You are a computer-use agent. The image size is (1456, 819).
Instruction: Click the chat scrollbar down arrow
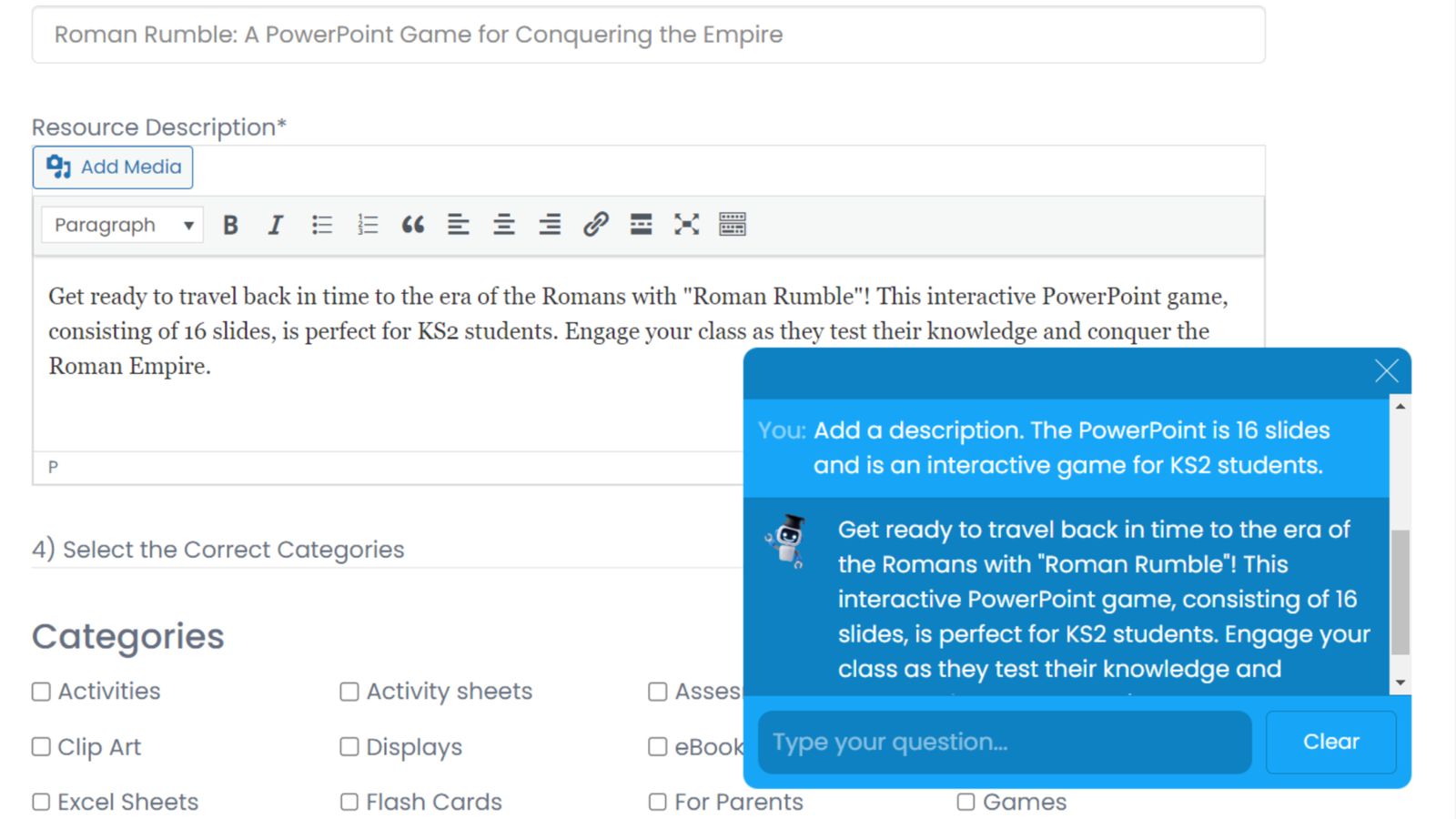click(x=1400, y=682)
